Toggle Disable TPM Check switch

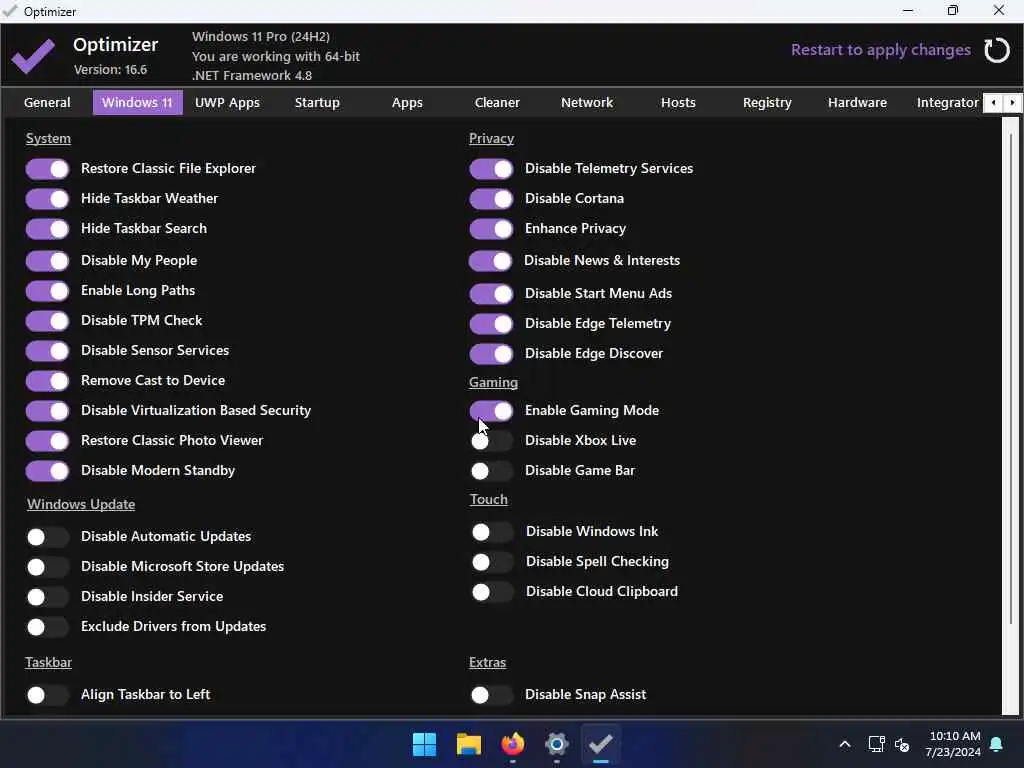47,321
